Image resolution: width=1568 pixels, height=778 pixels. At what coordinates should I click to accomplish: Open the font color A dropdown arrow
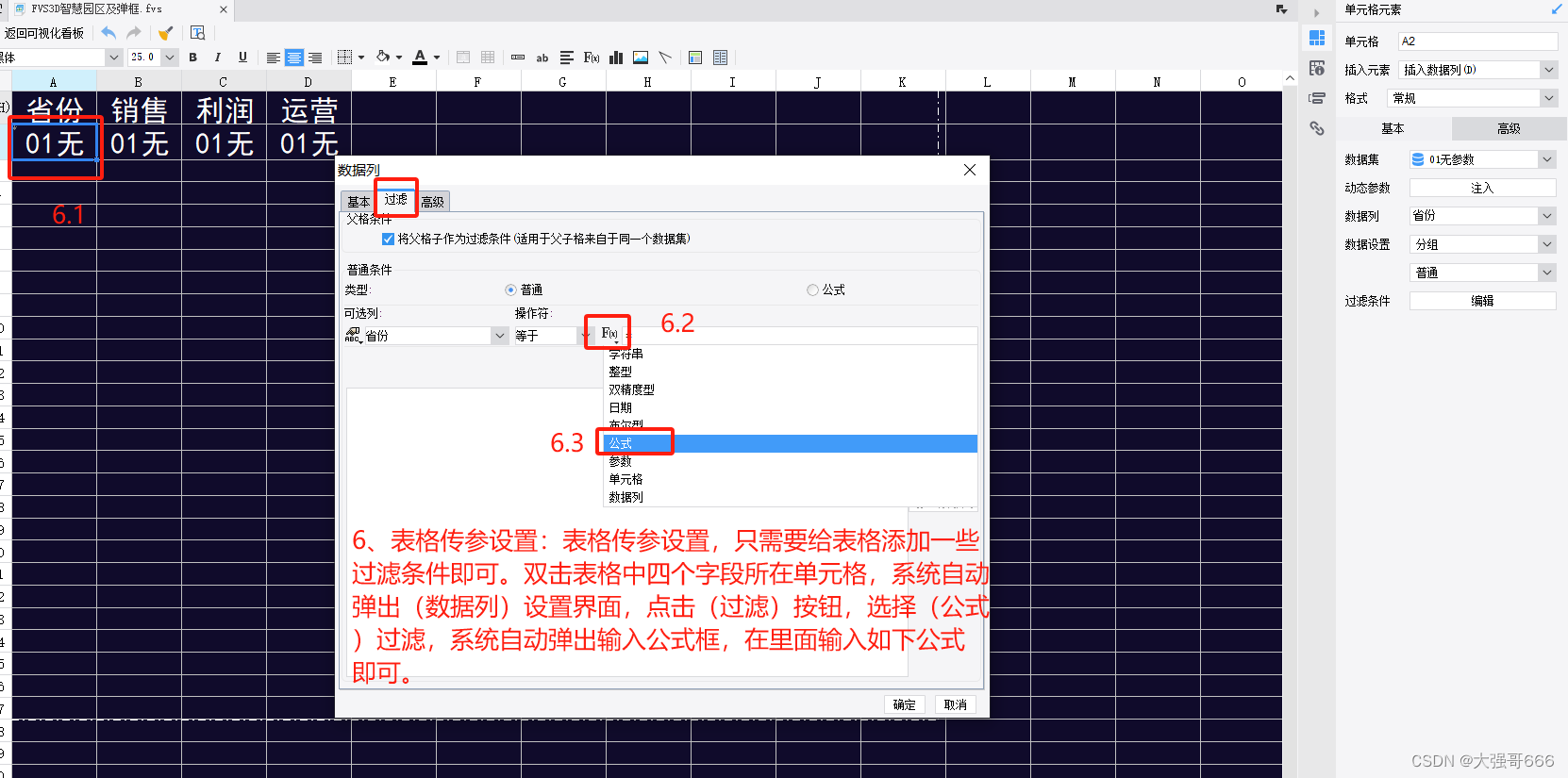click(x=437, y=58)
